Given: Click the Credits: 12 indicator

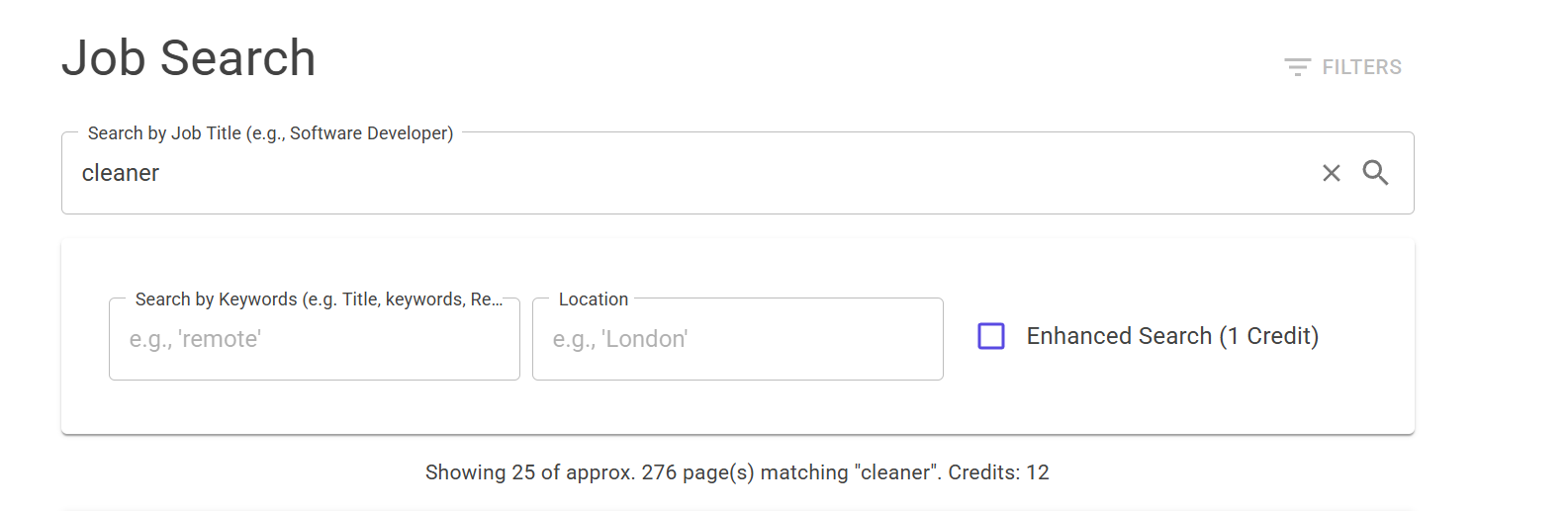Looking at the screenshot, I should point(998,472).
